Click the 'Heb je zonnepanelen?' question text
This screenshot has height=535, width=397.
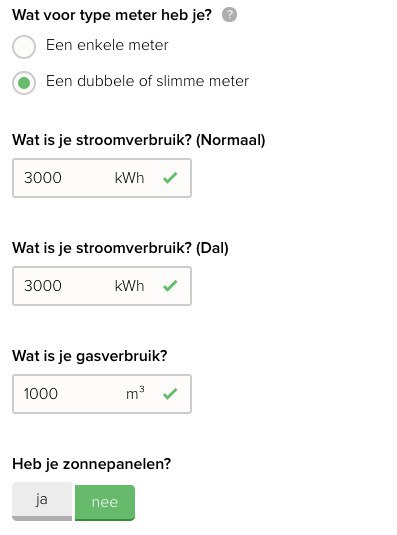coord(91,464)
